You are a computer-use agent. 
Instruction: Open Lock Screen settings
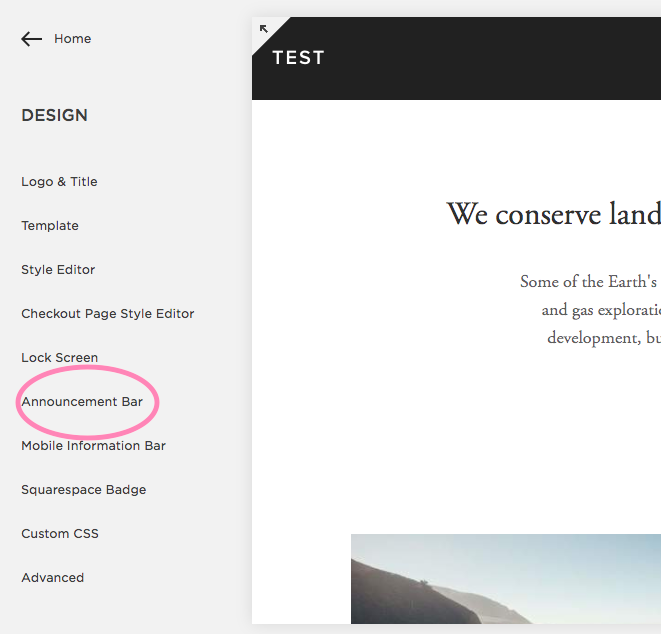click(x=59, y=357)
